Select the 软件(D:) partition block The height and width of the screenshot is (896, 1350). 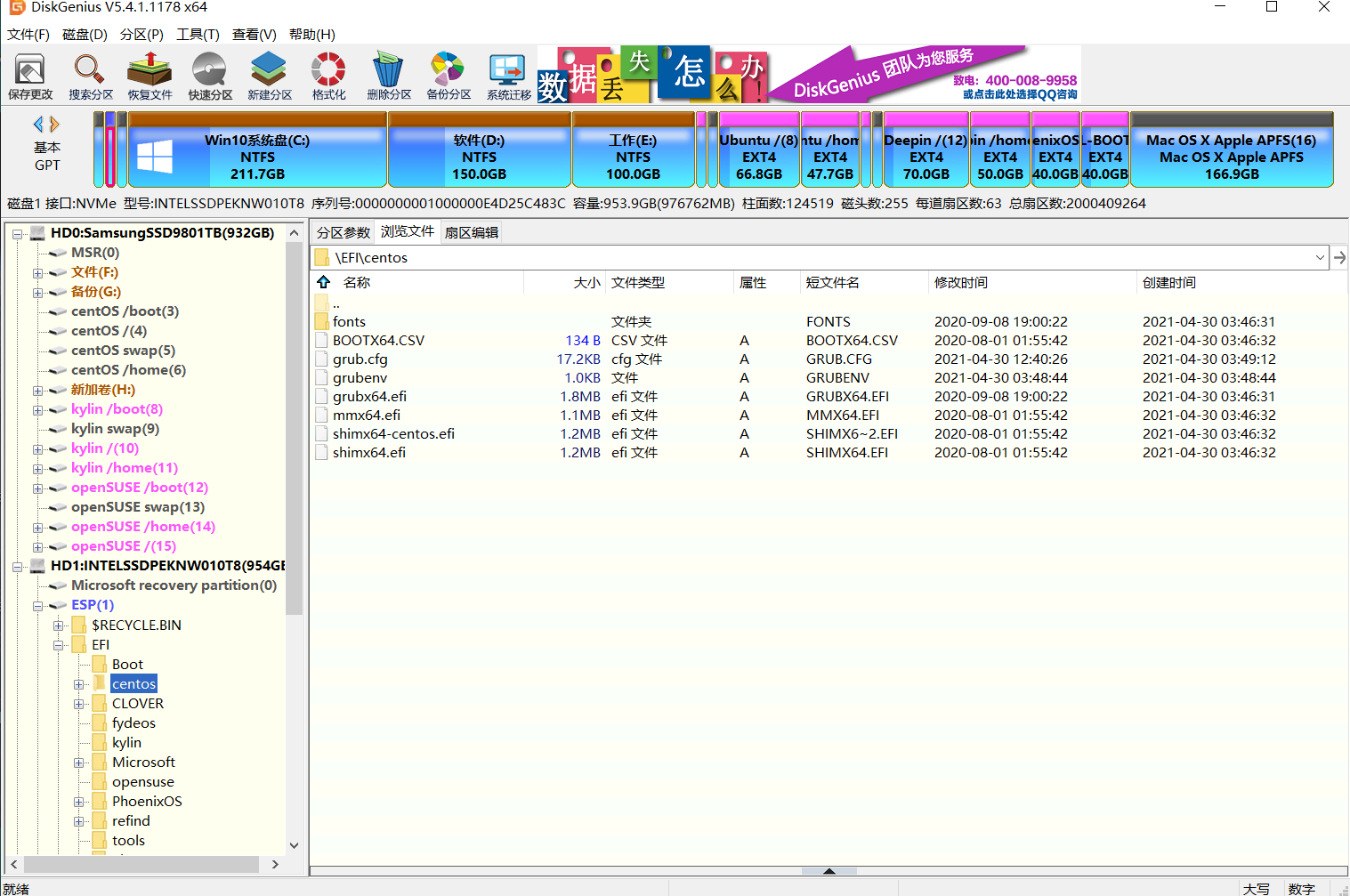tap(480, 149)
